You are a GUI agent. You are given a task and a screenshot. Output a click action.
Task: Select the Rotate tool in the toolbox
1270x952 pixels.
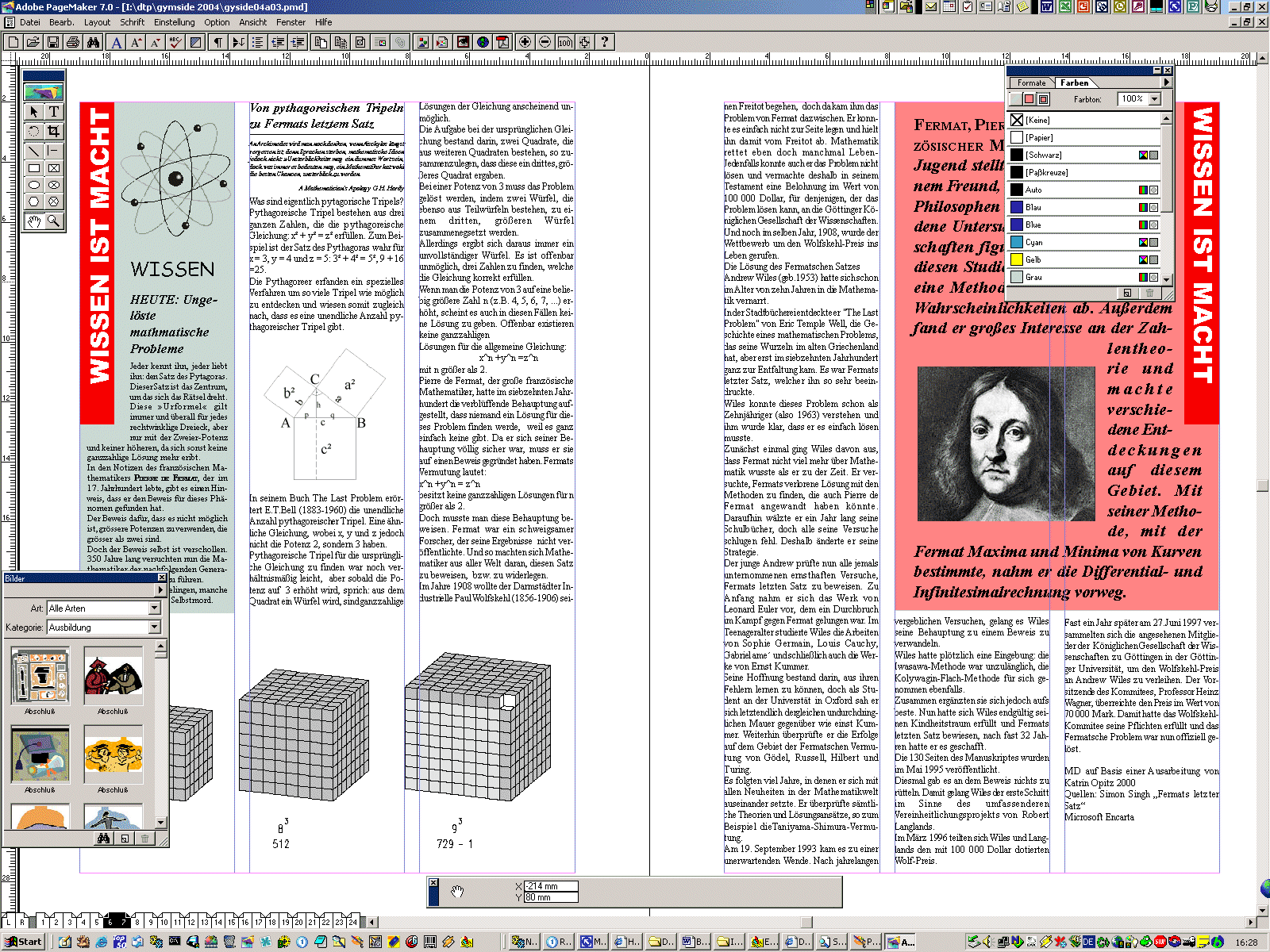click(x=33, y=132)
